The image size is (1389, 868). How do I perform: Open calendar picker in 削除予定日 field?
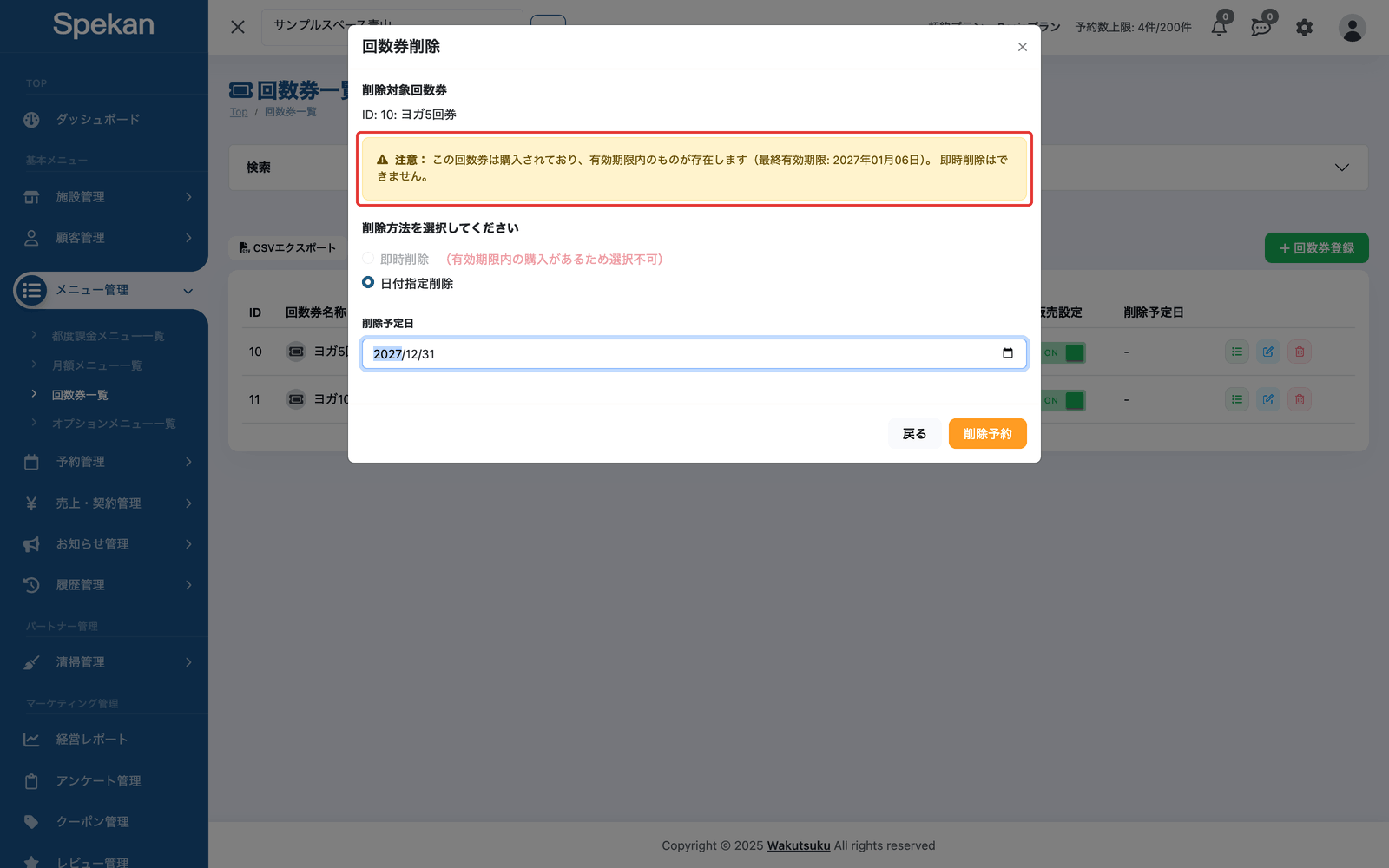click(1008, 353)
